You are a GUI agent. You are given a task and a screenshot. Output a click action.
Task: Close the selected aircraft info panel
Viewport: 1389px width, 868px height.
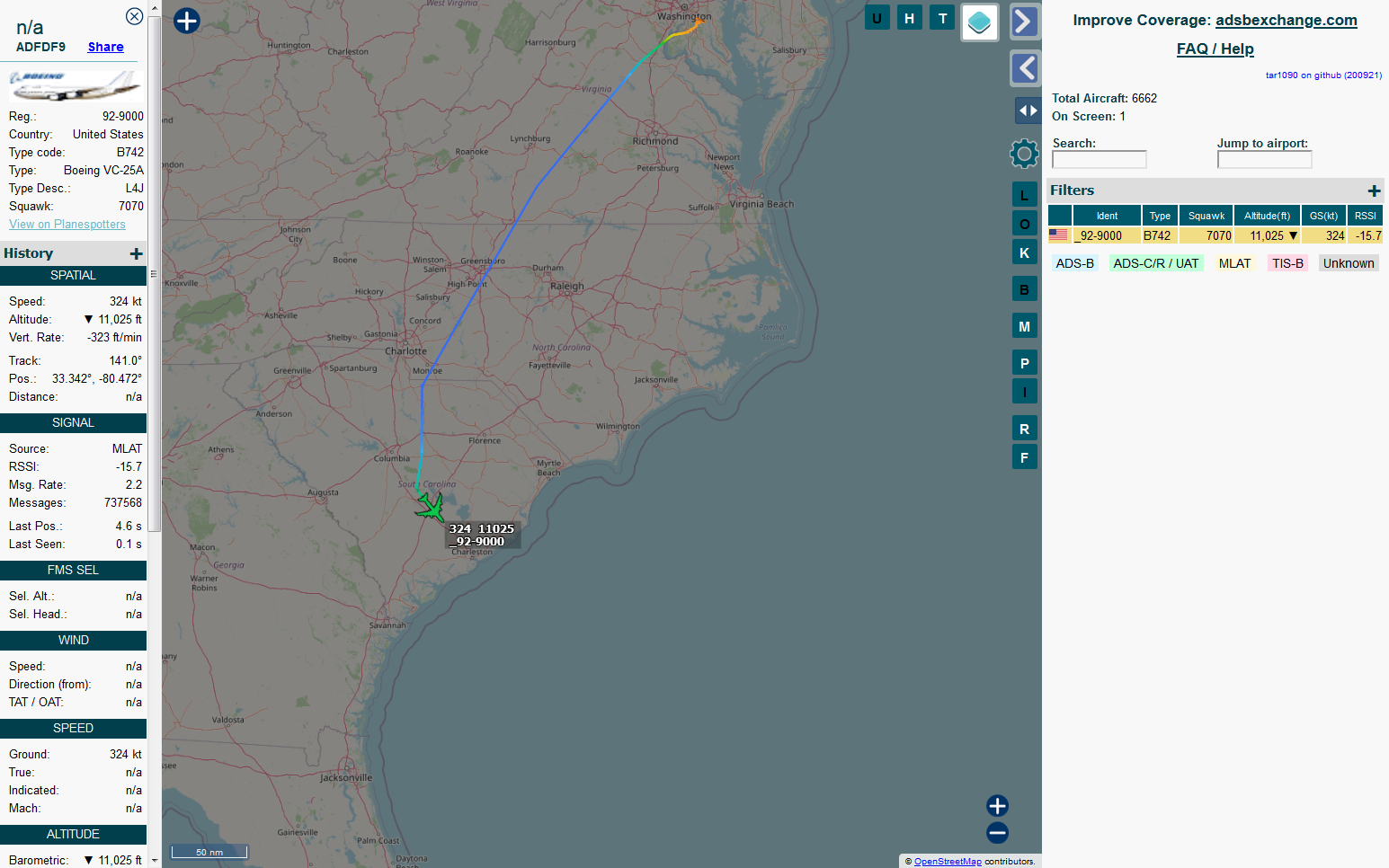(x=134, y=16)
